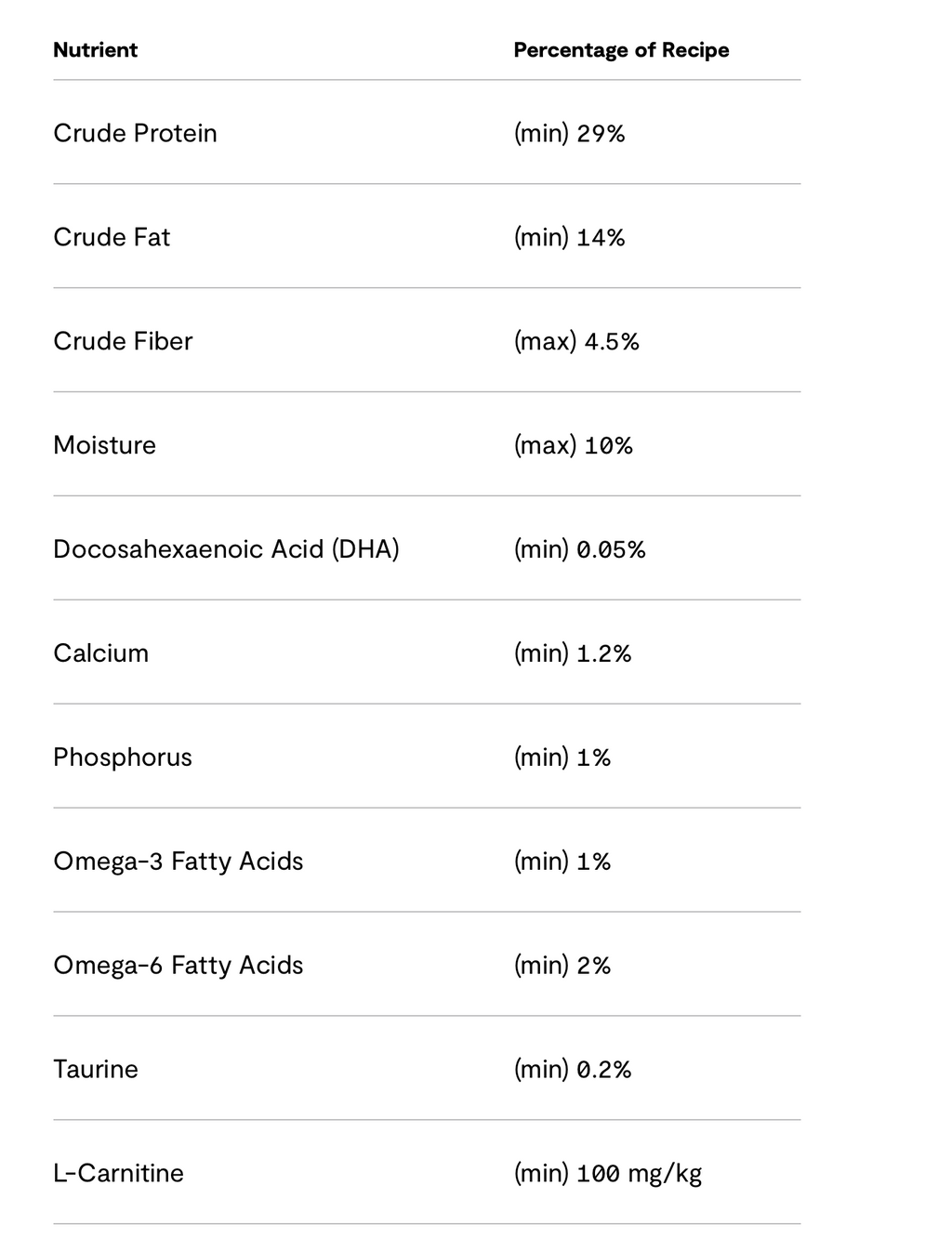Click the Nutrient column header

pyautogui.click(x=95, y=50)
